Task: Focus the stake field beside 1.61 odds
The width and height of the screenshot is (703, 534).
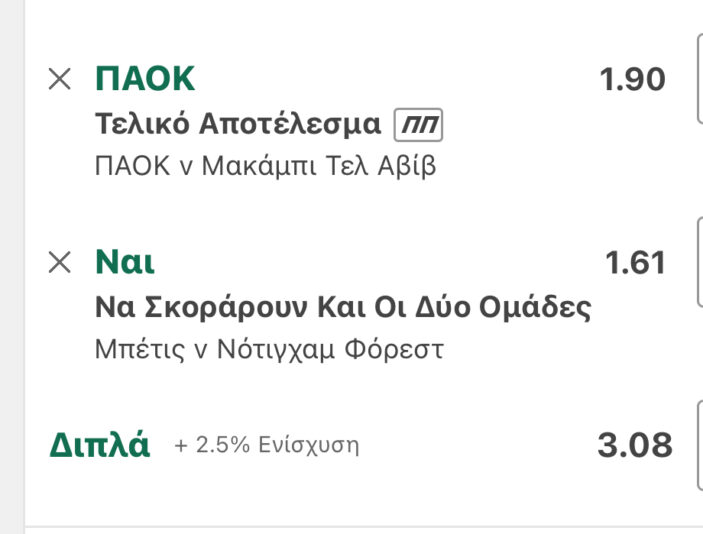Action: coord(697,261)
